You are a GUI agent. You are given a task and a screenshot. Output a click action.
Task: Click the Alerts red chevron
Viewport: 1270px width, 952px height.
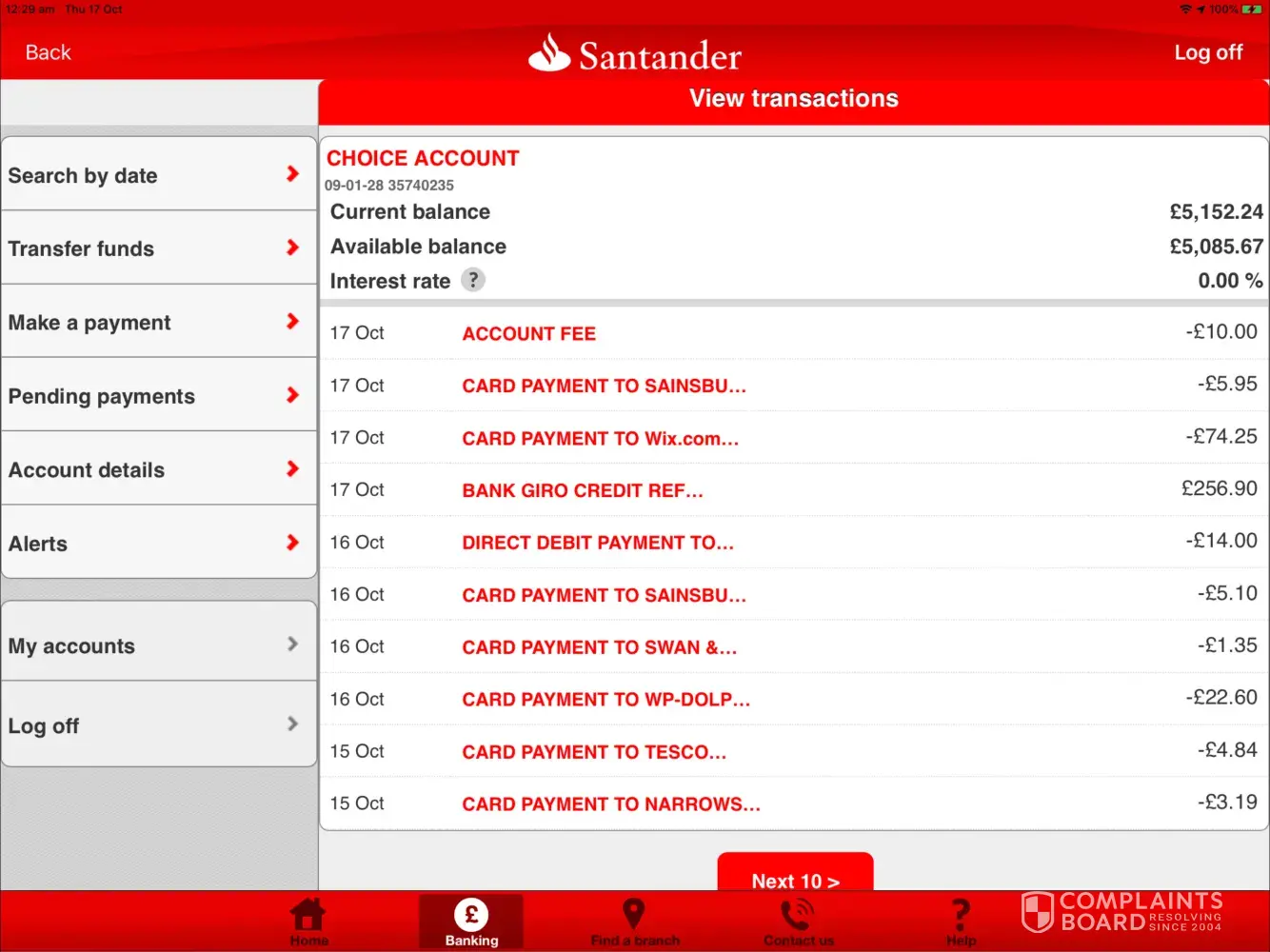(x=292, y=543)
